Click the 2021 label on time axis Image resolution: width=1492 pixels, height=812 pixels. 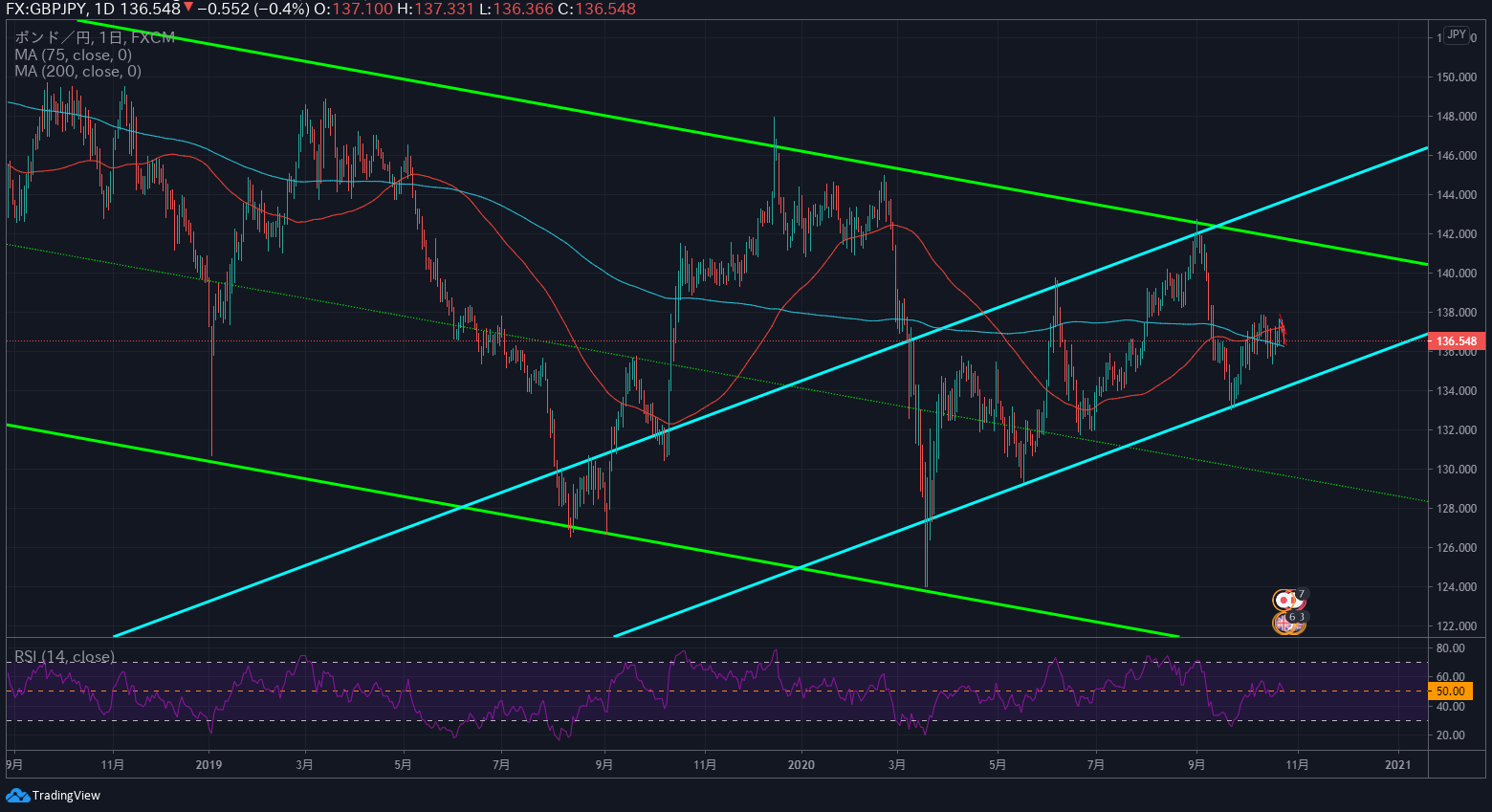1398,764
